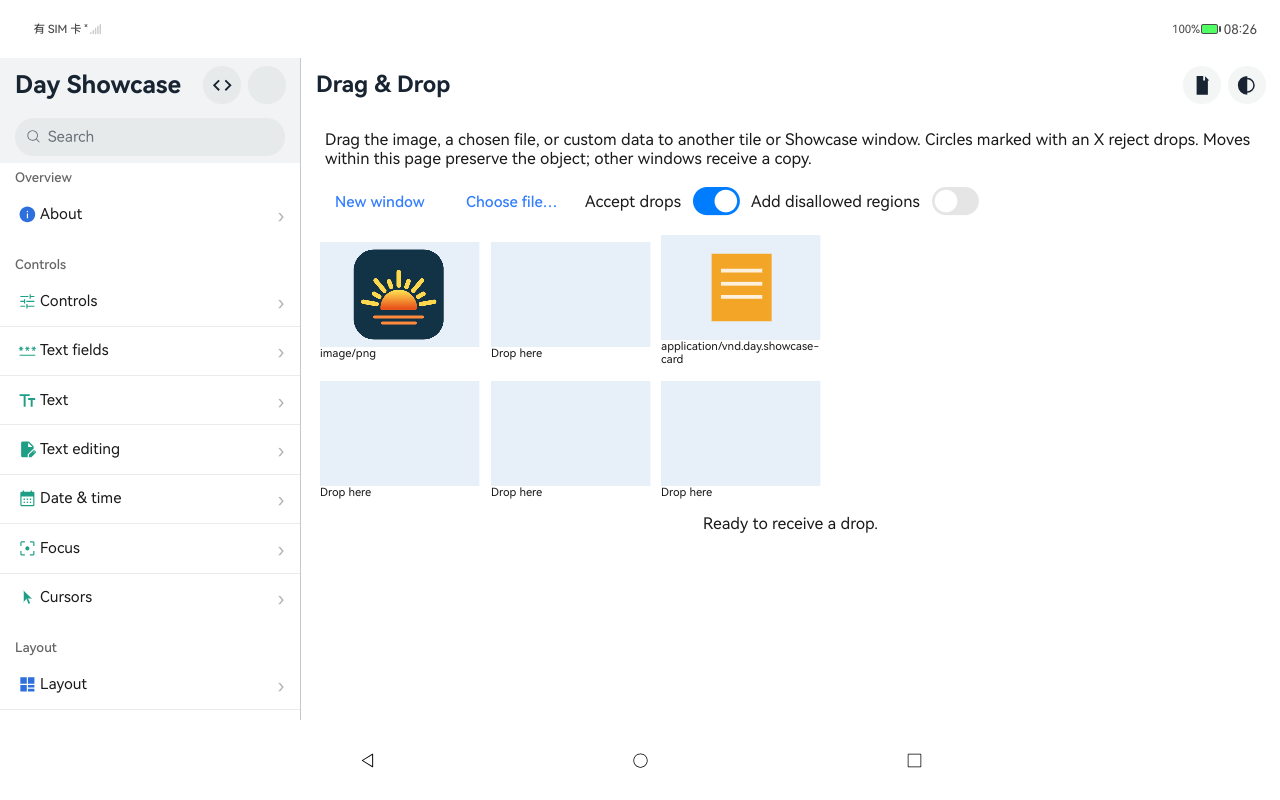The height and width of the screenshot is (800, 1280).
Task: Click the application/vnd.day.showcase-card caption
Action: coord(740,353)
